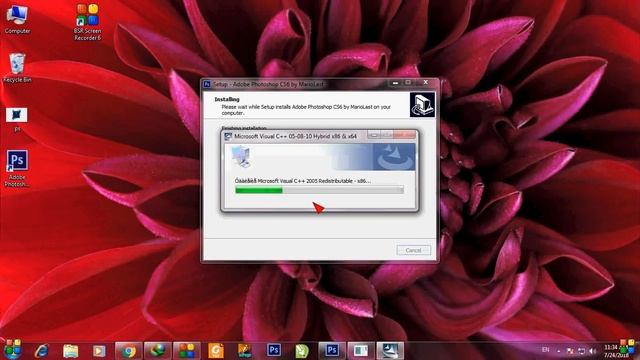
Task: Click the orange striped taskbar icon left of Photoshop
Action: [244, 351]
